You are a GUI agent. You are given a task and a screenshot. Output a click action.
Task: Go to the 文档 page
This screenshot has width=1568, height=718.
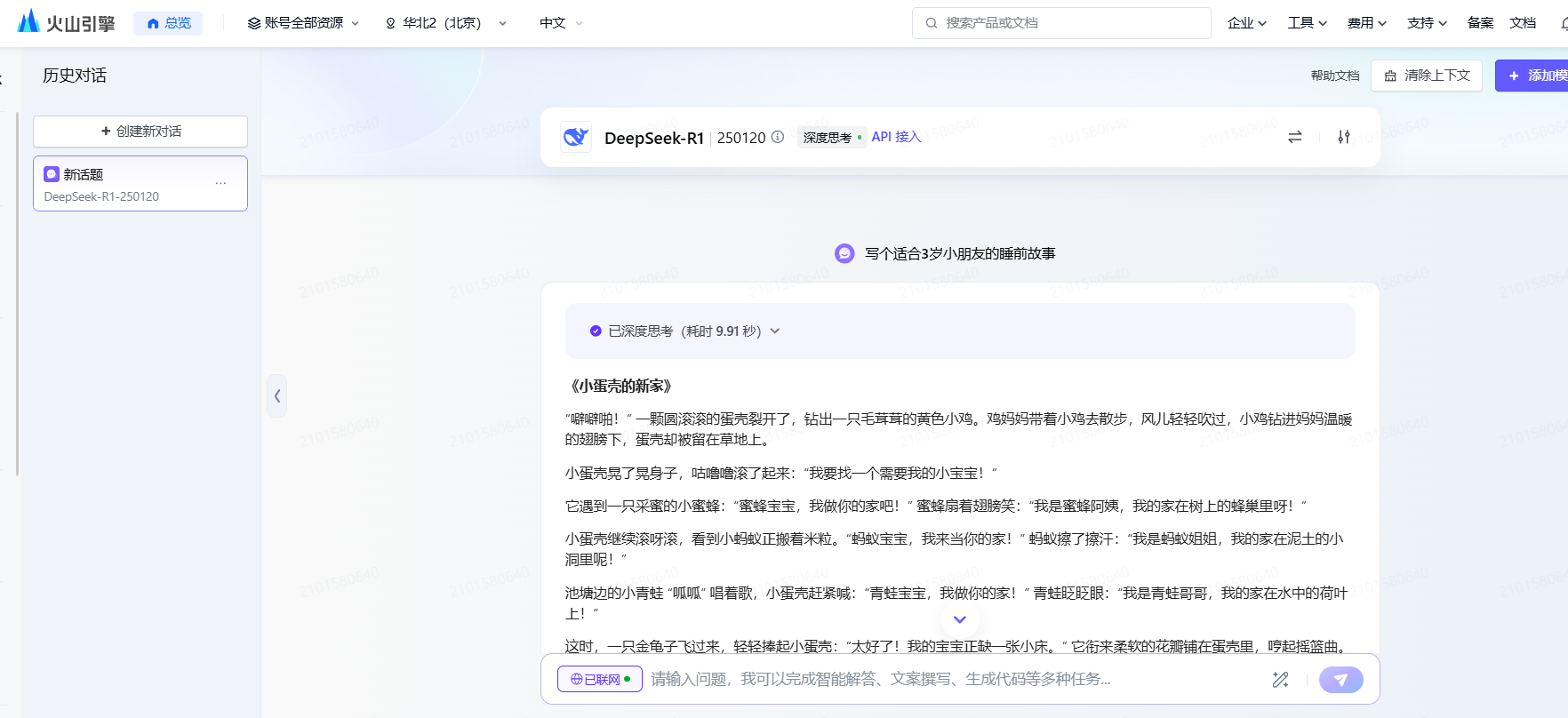pyautogui.click(x=1523, y=23)
